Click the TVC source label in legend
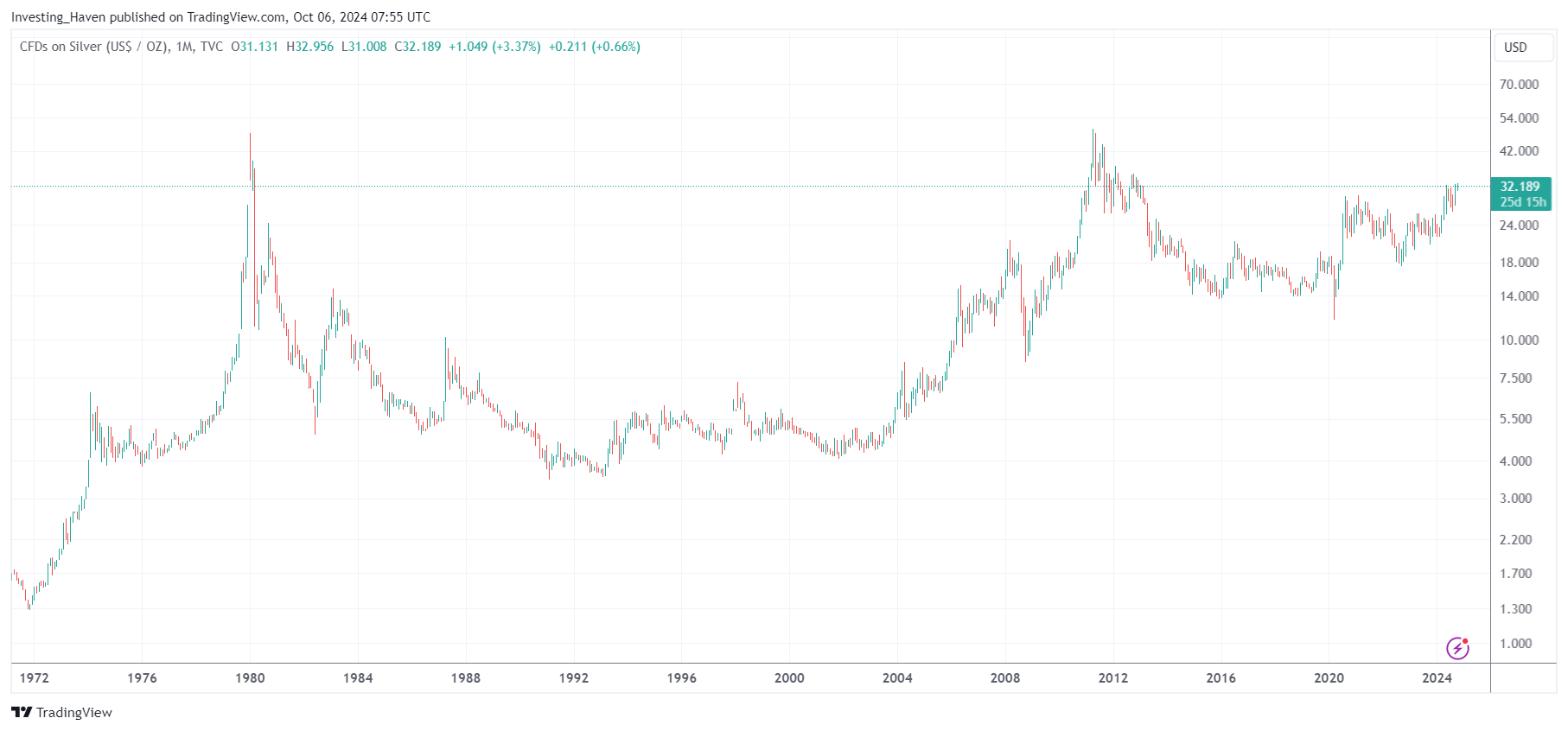Viewport: 1568px width, 731px height. 212,47
